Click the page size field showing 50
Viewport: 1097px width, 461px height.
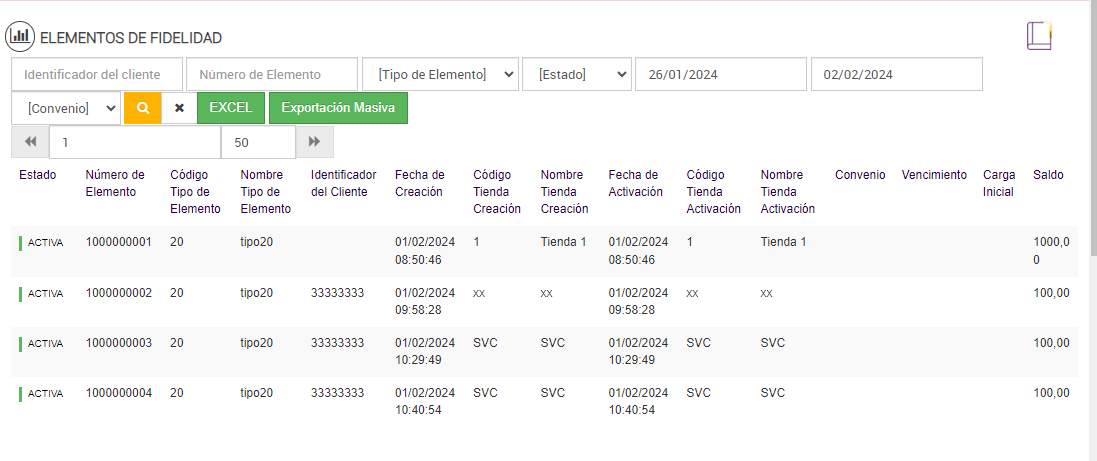(258, 142)
